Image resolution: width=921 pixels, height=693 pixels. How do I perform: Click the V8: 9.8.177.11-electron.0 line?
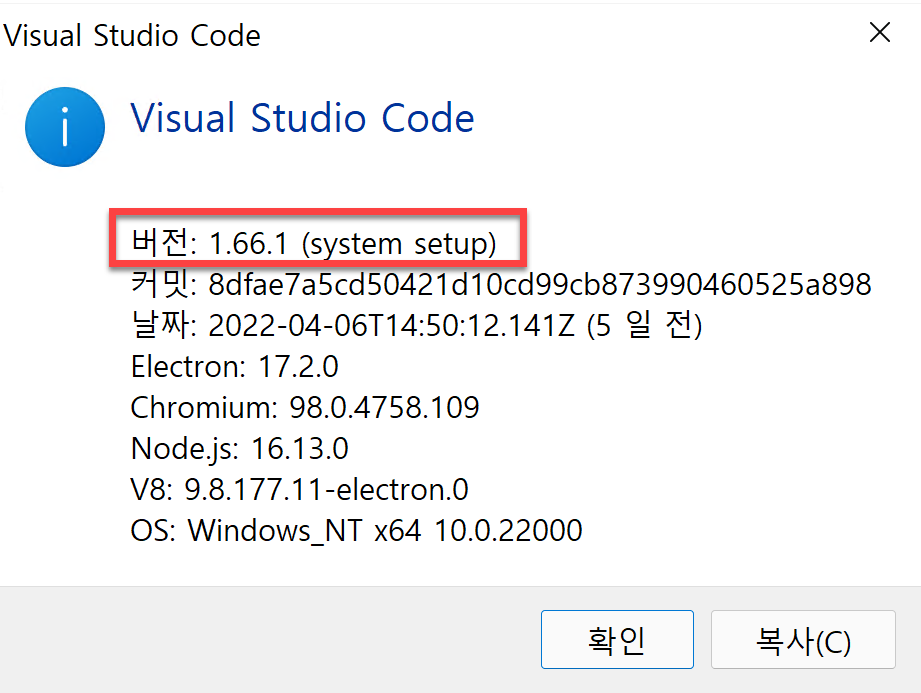pyautogui.click(x=300, y=489)
